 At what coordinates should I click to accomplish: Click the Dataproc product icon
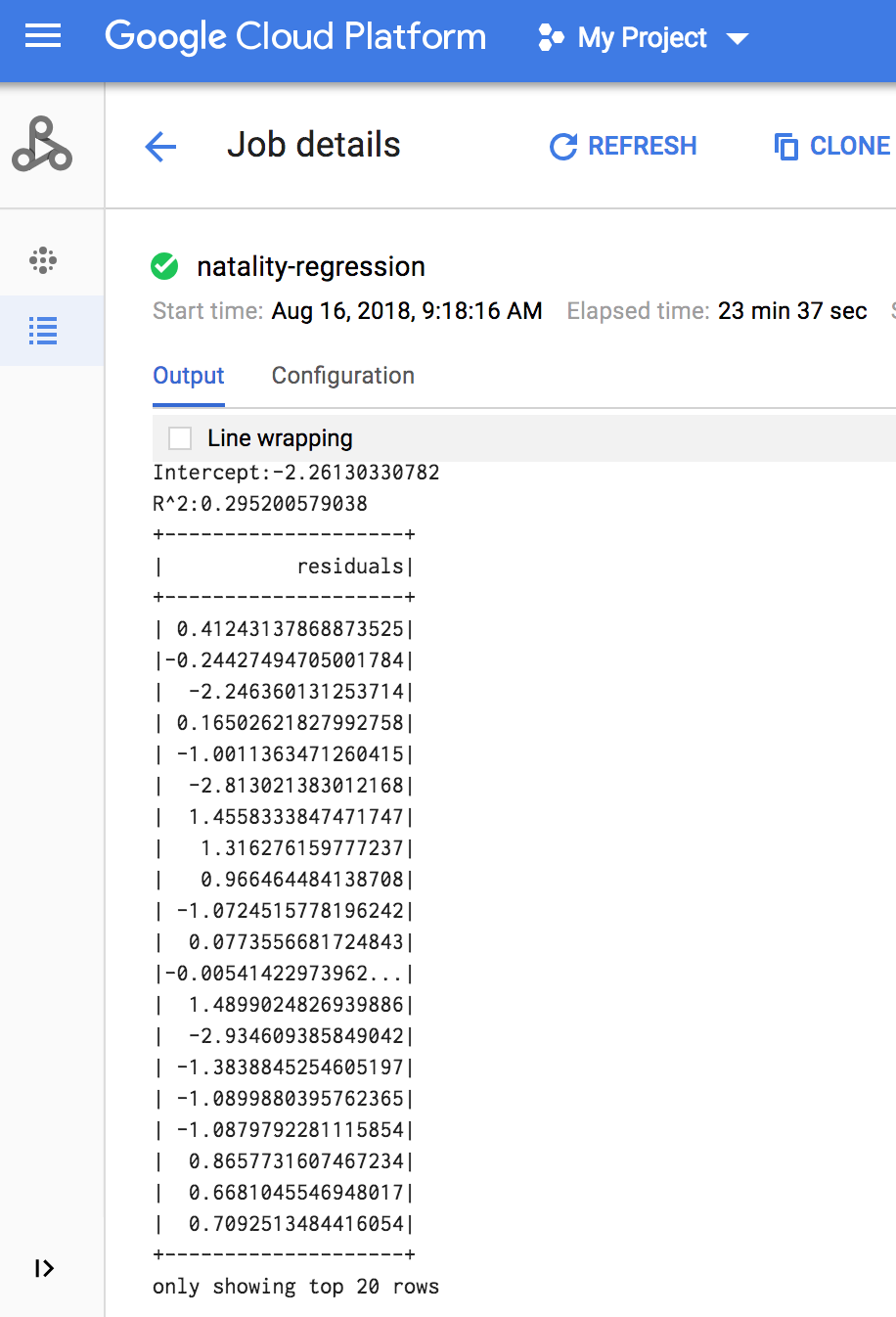[42, 145]
